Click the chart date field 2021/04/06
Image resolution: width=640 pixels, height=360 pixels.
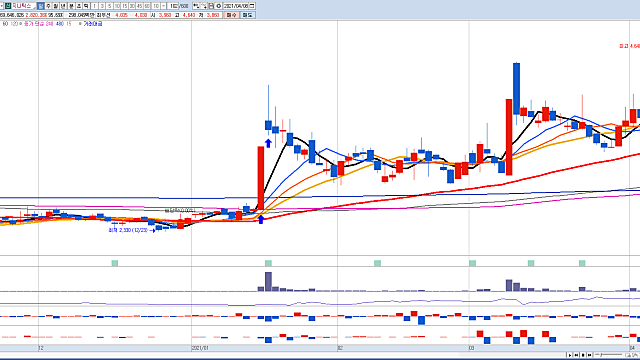(236, 6)
